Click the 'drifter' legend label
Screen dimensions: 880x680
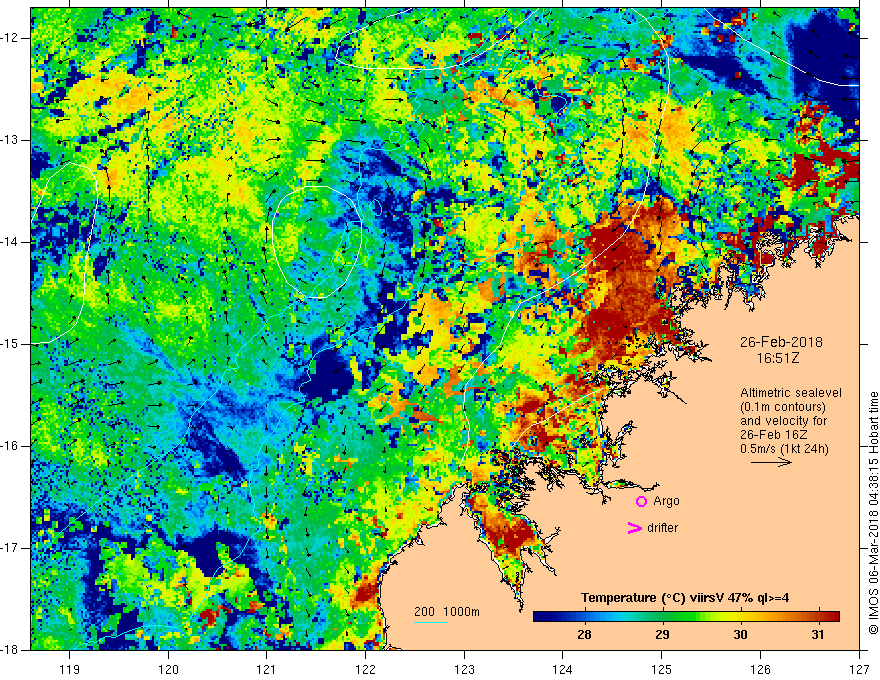[x=662, y=528]
